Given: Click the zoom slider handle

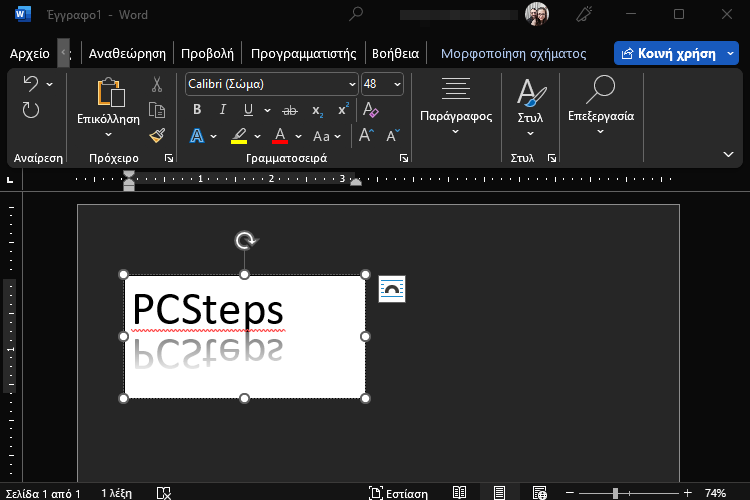Looking at the screenshot, I should (x=616, y=493).
